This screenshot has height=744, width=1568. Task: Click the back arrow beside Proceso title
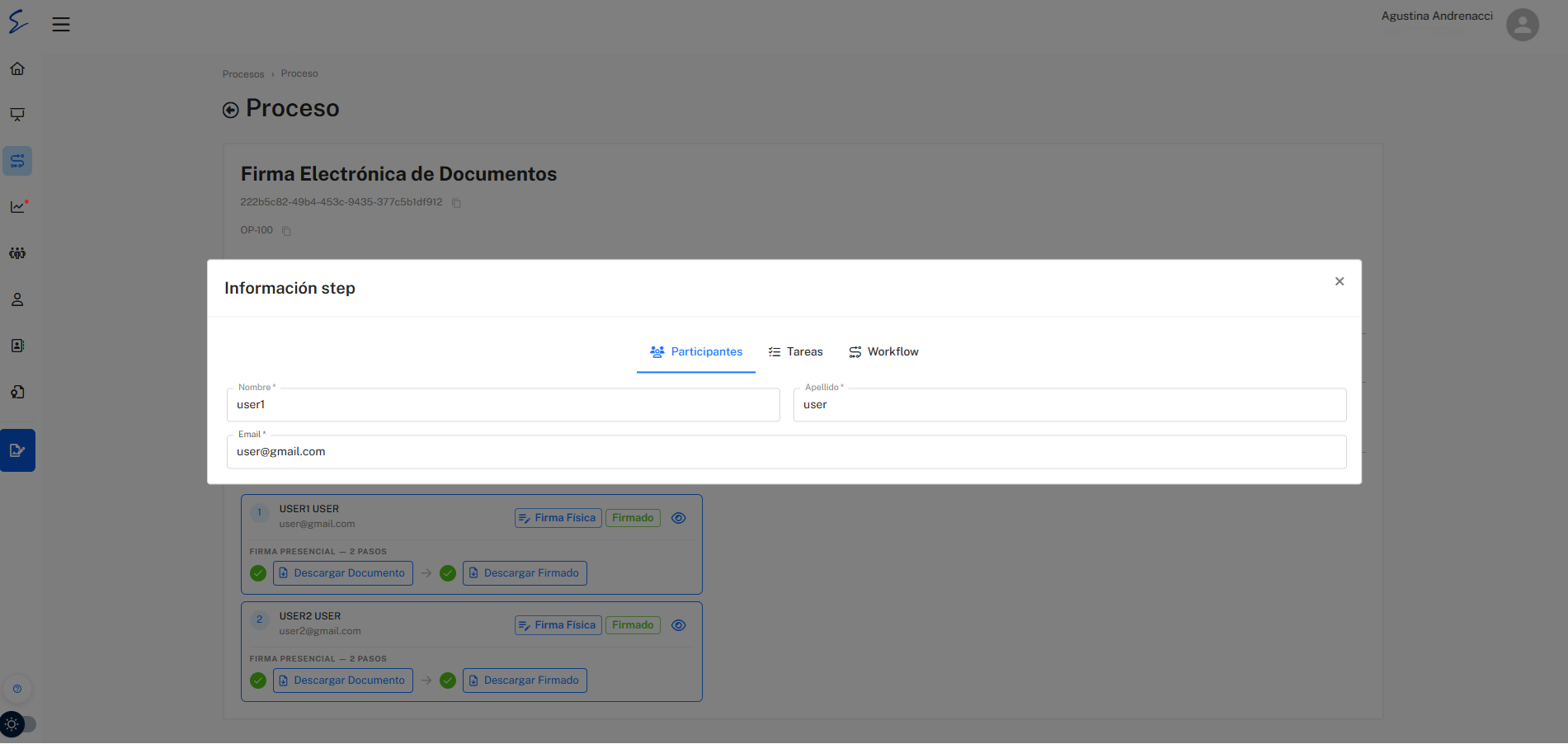coord(231,110)
